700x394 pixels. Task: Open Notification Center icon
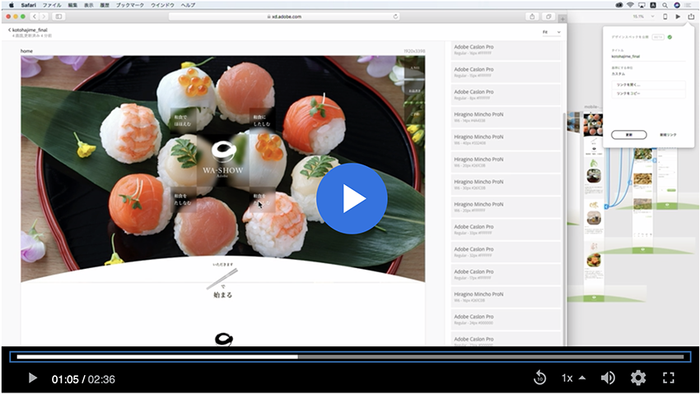point(689,5)
